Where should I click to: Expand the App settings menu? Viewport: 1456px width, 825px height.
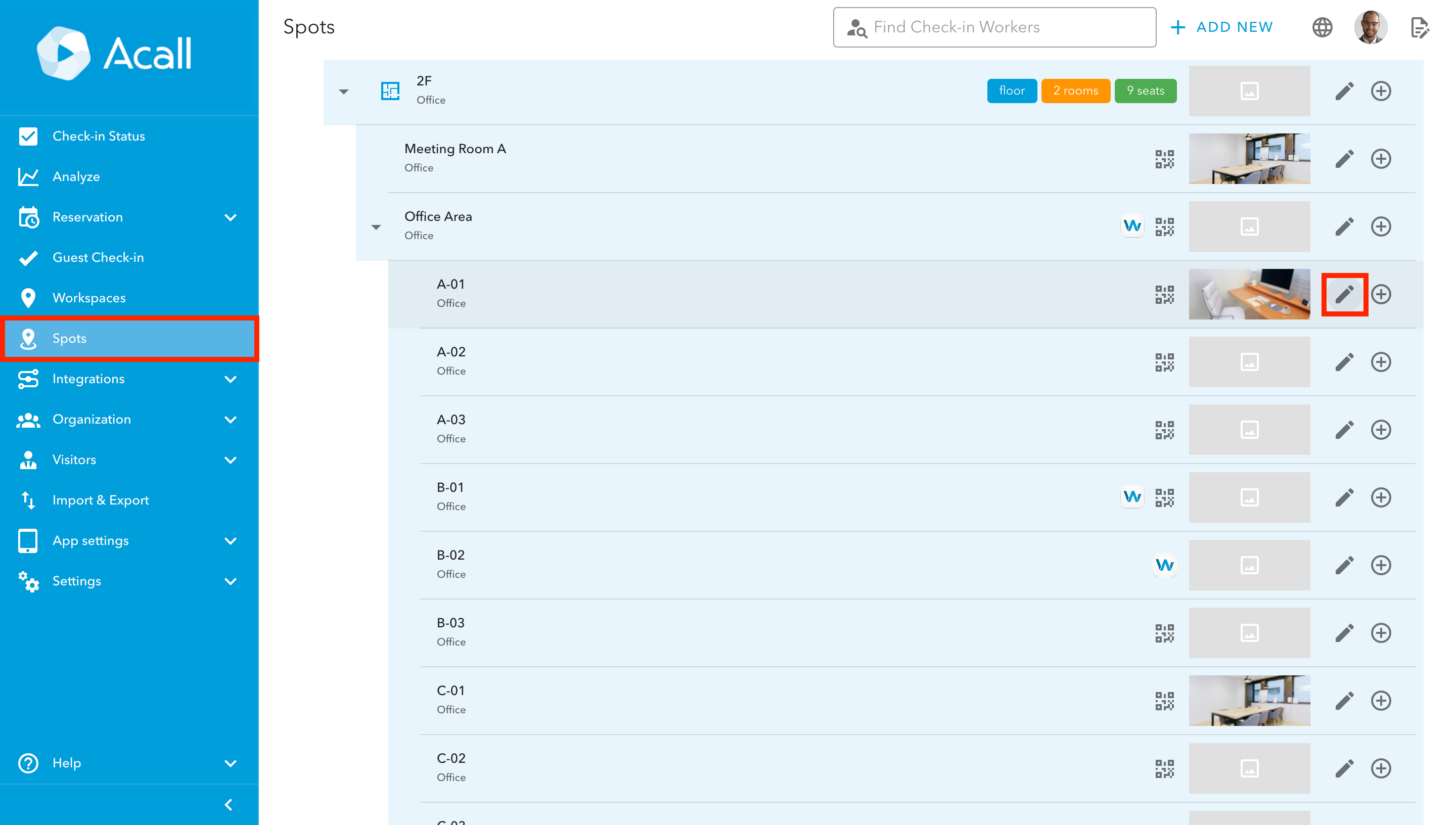point(230,540)
